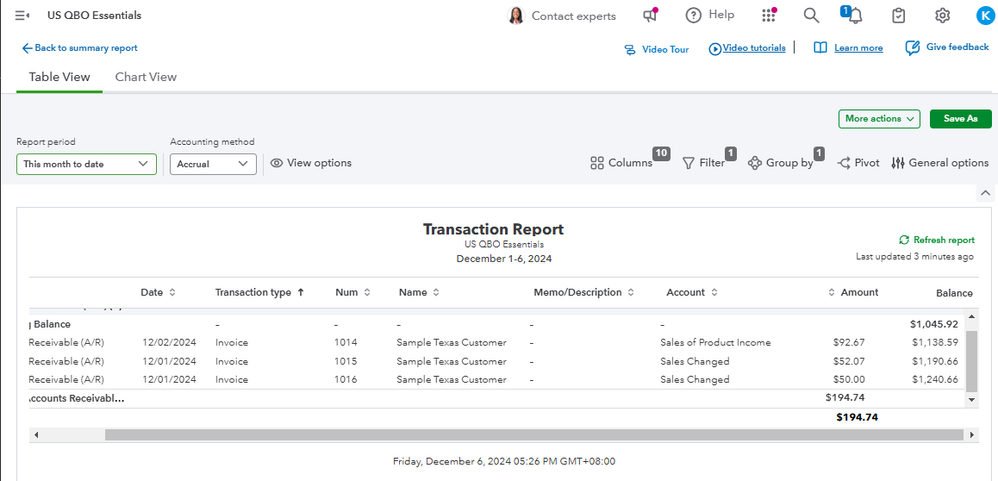The height and width of the screenshot is (481, 998).
Task: Open the More actions dropdown
Action: pos(879,119)
